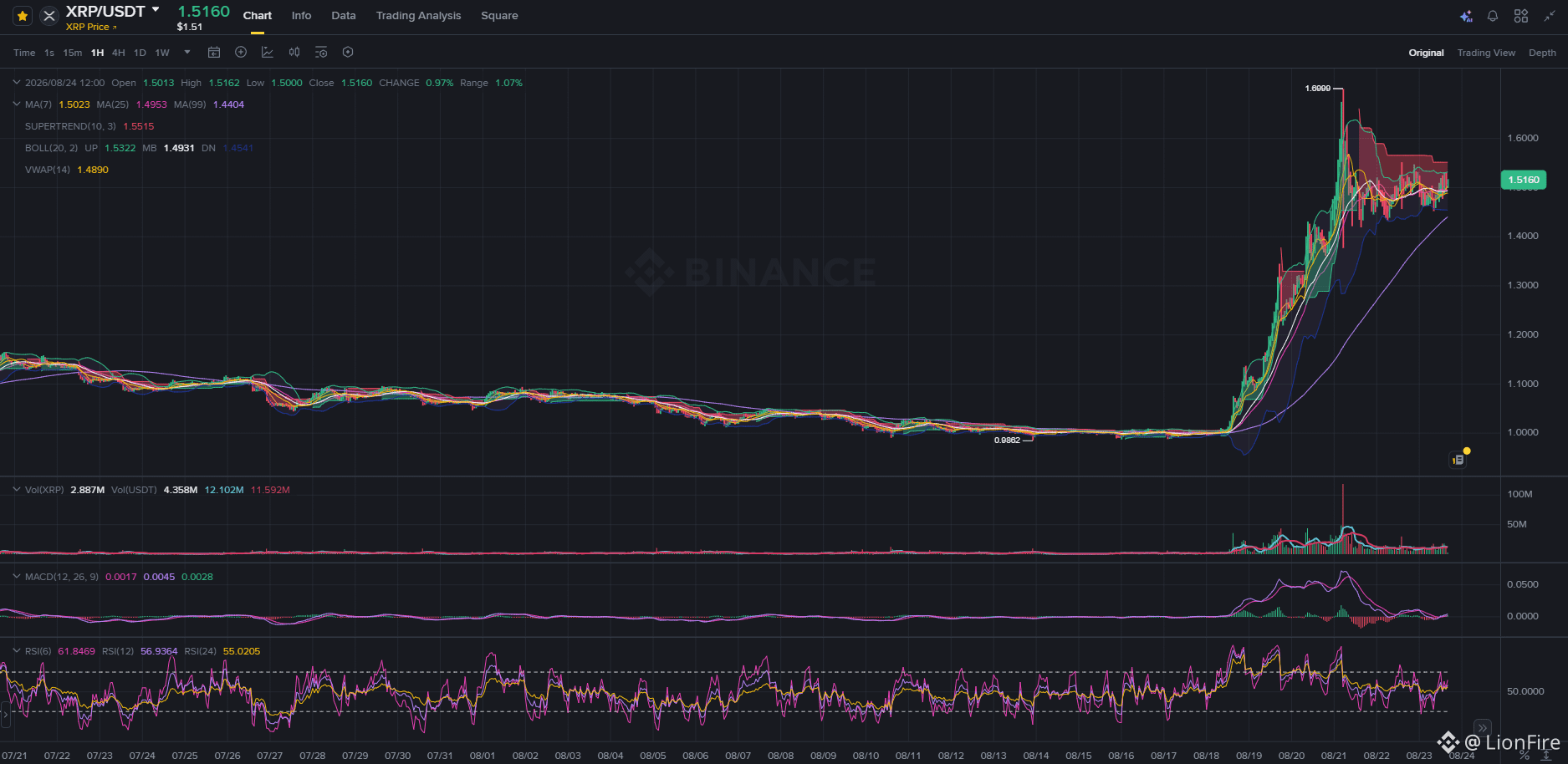Screen dimensions: 1568x764
Task: Click the double-chevron scroll-to-latest button
Action: (1483, 728)
